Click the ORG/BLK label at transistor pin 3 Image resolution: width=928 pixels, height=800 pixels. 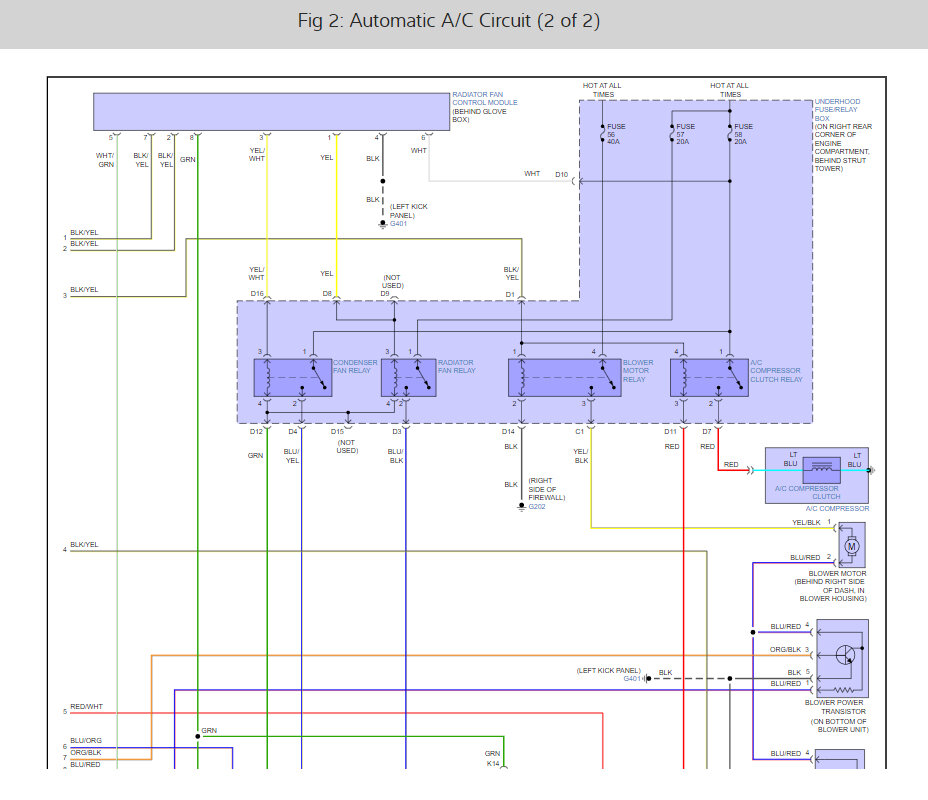click(785, 649)
